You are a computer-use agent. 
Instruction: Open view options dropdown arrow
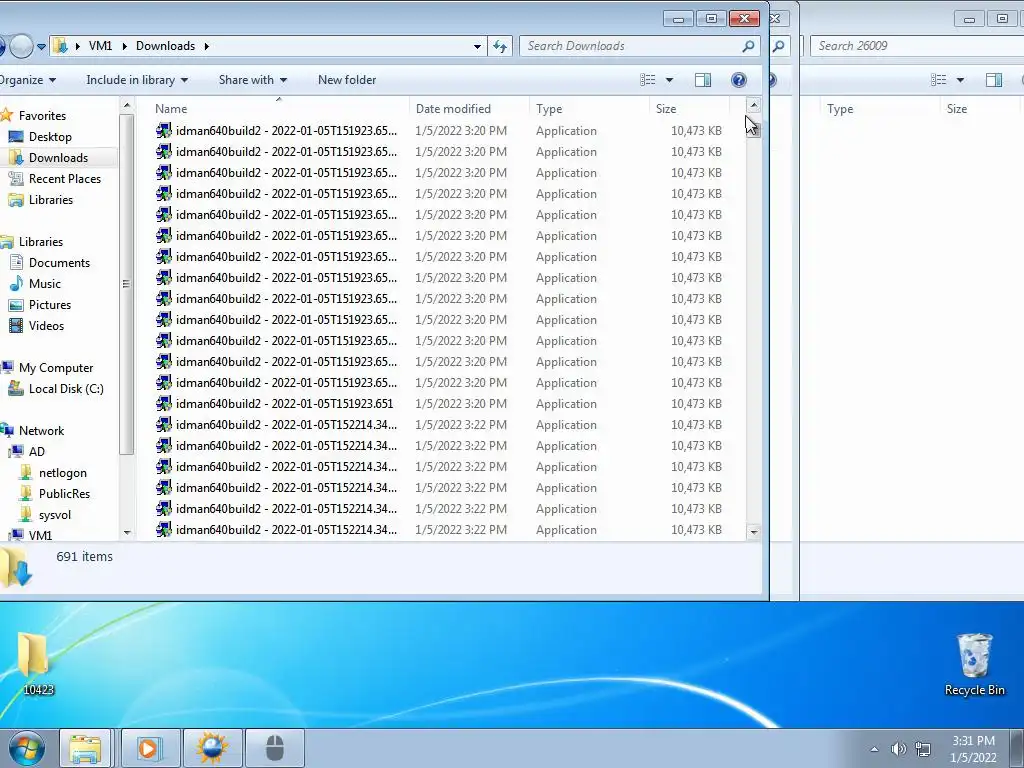pyautogui.click(x=669, y=80)
